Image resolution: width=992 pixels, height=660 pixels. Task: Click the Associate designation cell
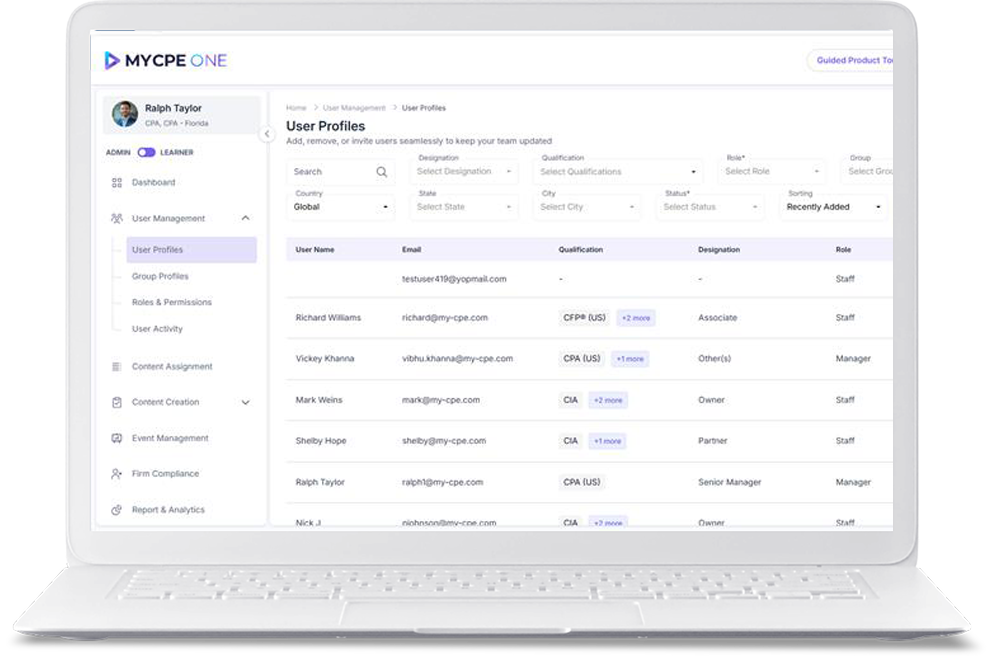[x=717, y=318]
